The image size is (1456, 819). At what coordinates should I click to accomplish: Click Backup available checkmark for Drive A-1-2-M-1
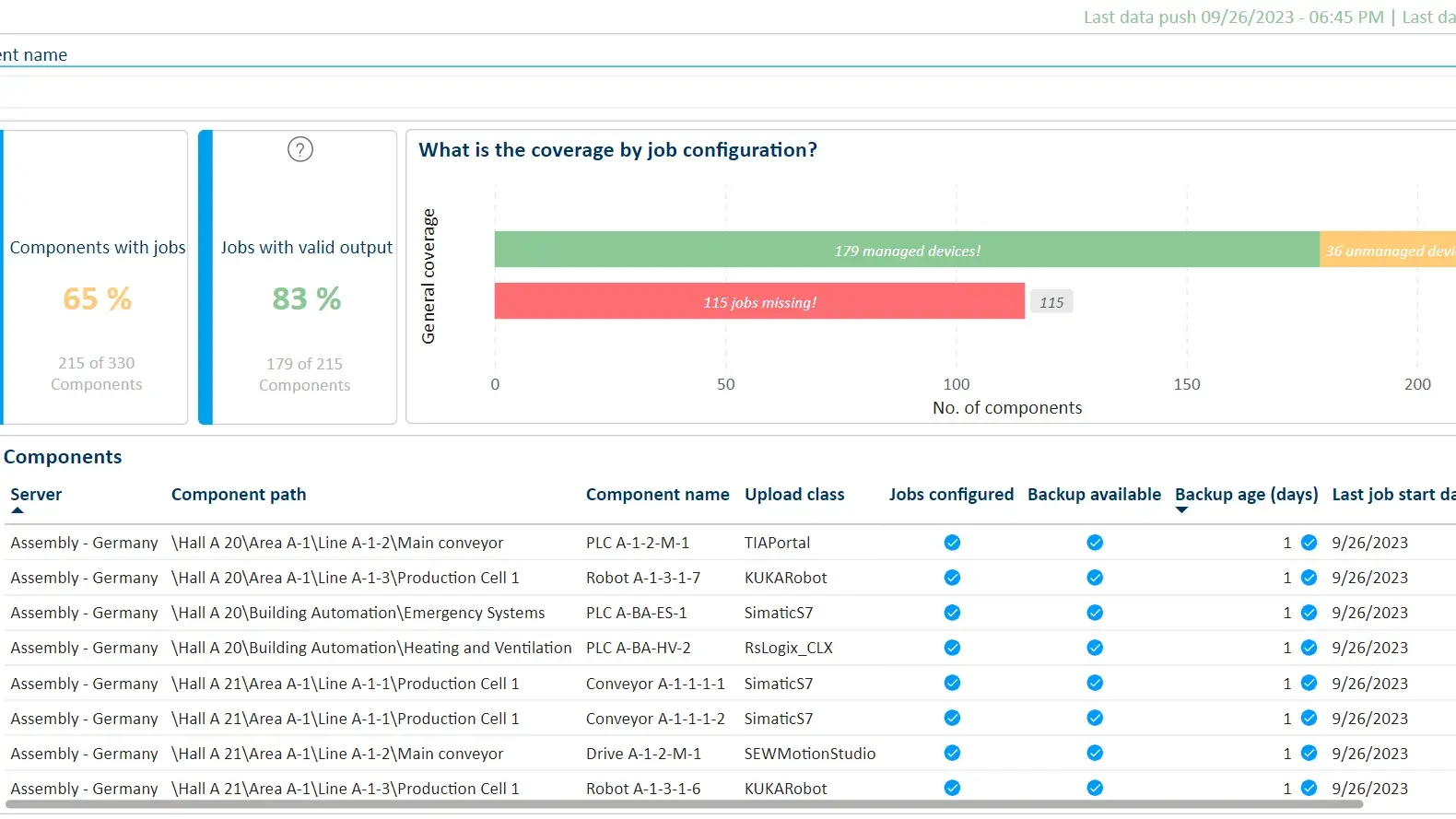point(1095,753)
